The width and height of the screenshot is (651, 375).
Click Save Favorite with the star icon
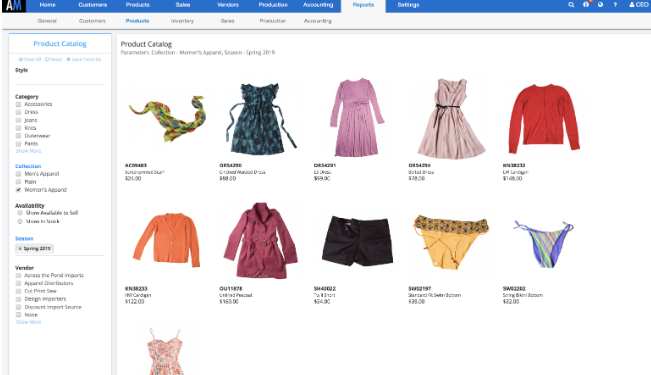coord(83,59)
